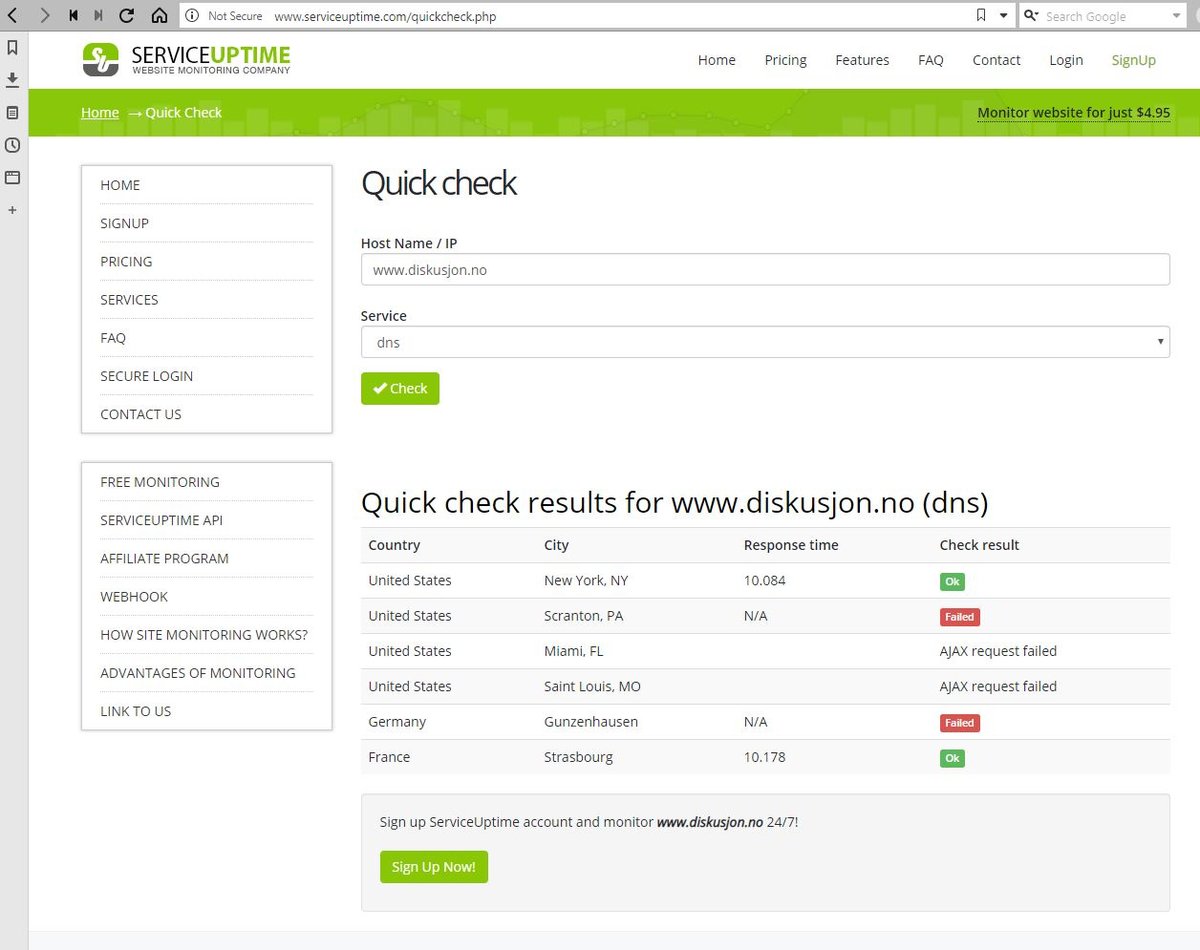Click Ok badge in Strasbourg row
The height and width of the screenshot is (950, 1200).
pos(952,758)
